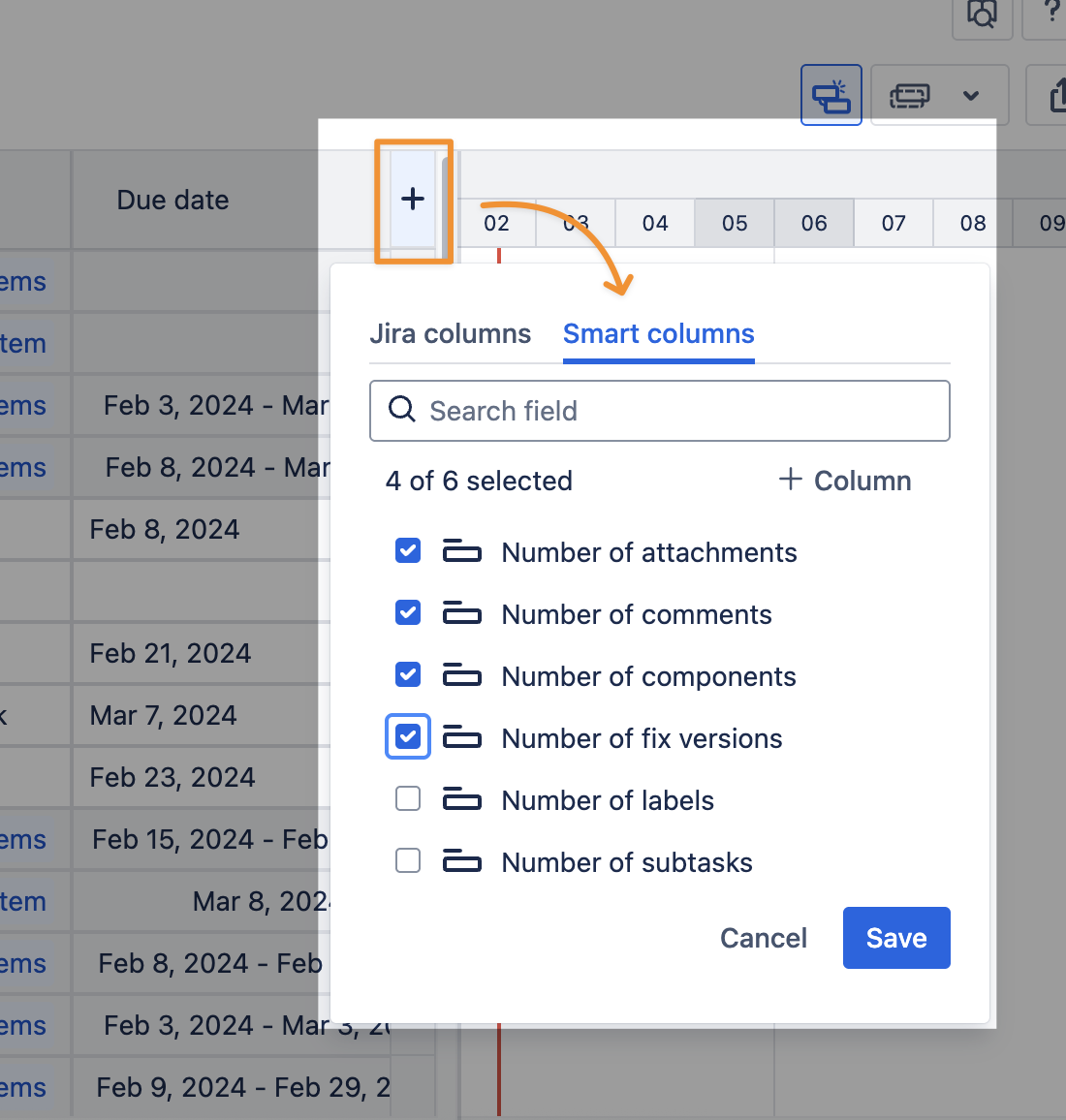
Task: Click the field icon beside Number of labels
Action: point(461,800)
